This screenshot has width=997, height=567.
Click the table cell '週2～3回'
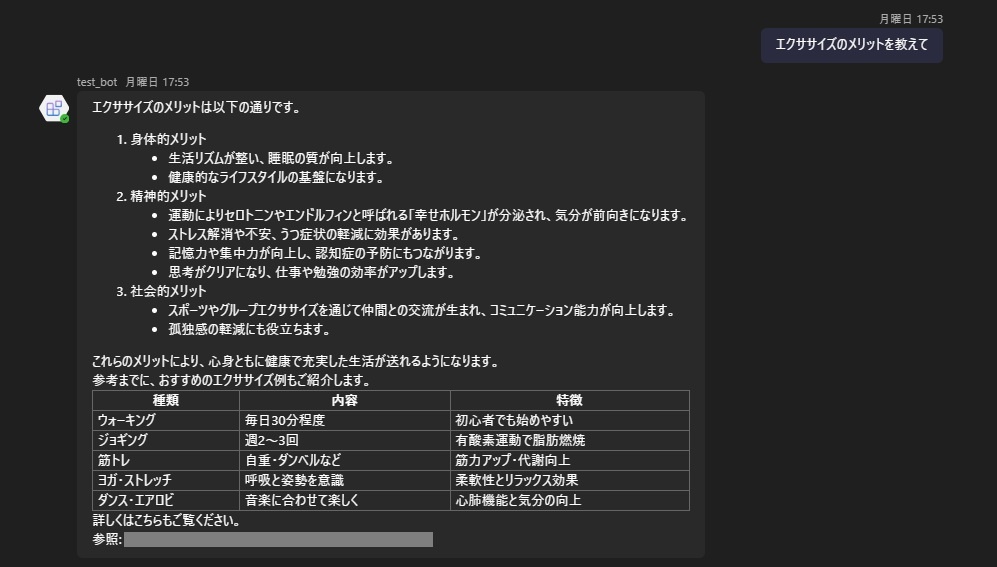click(345, 440)
